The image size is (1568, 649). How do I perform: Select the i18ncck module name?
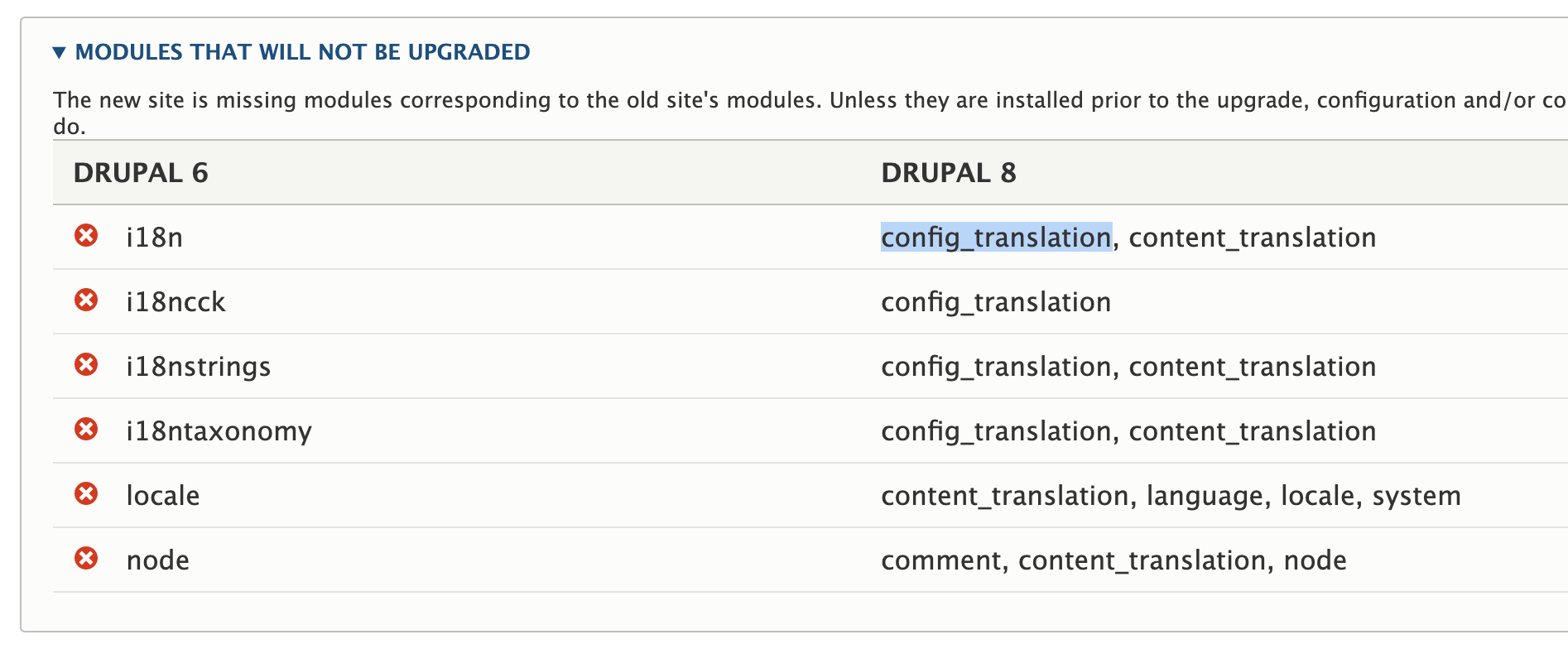(176, 302)
